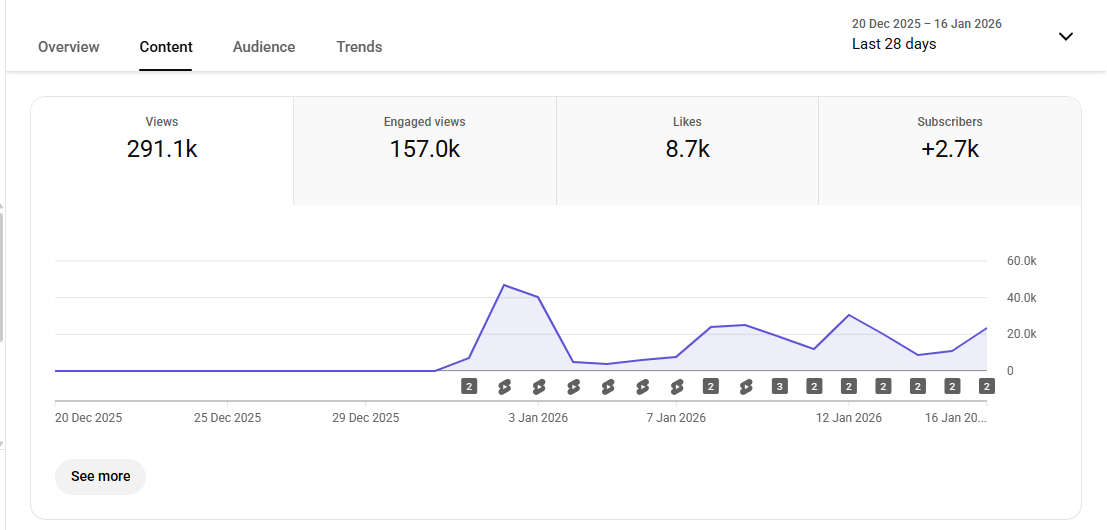Click the '2' marker right after 7 Jan Shorts icon
The width and height of the screenshot is (1107, 530).
[x=711, y=386]
